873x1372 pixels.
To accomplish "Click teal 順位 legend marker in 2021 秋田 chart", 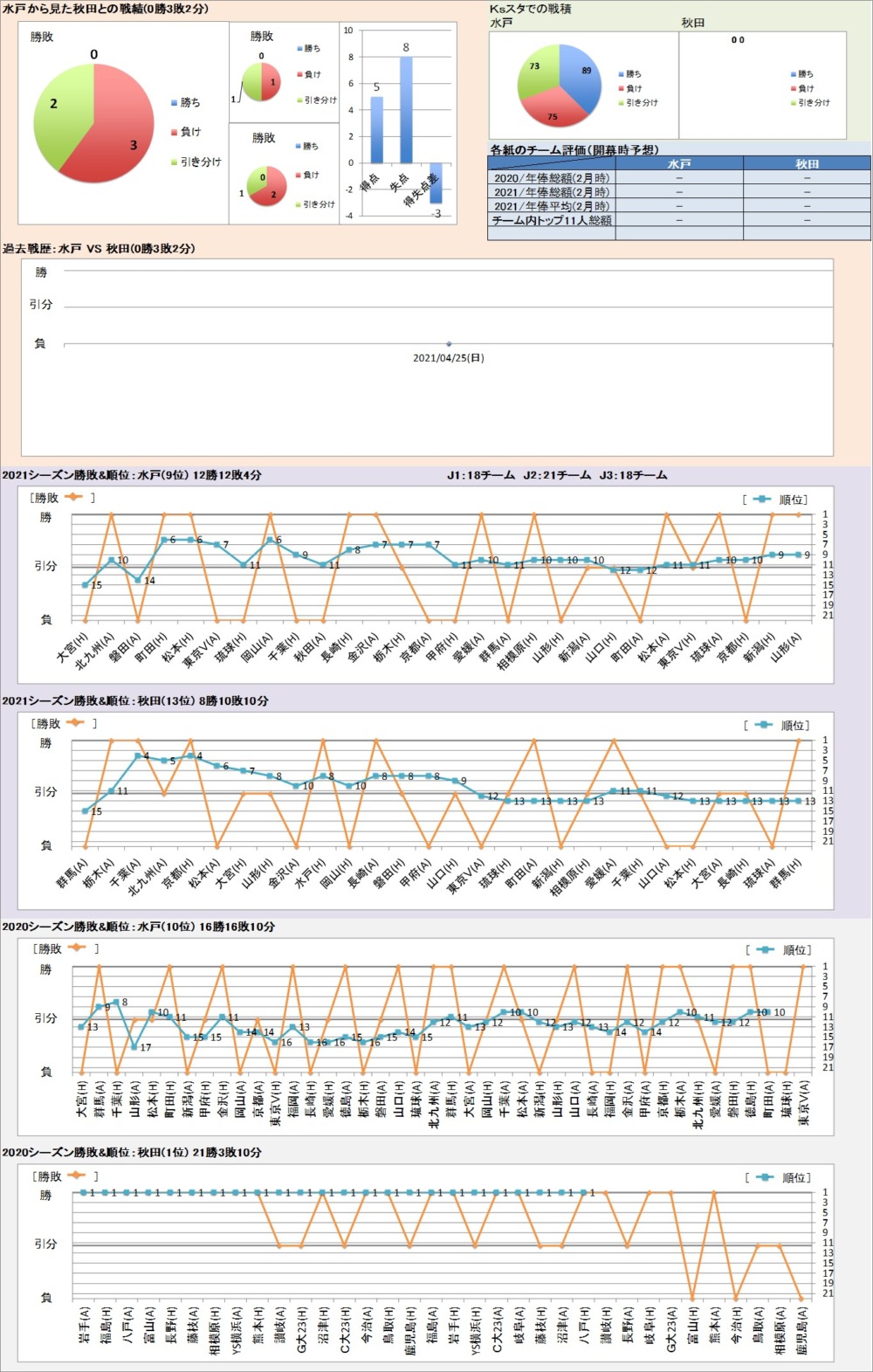I will pyautogui.click(x=764, y=725).
